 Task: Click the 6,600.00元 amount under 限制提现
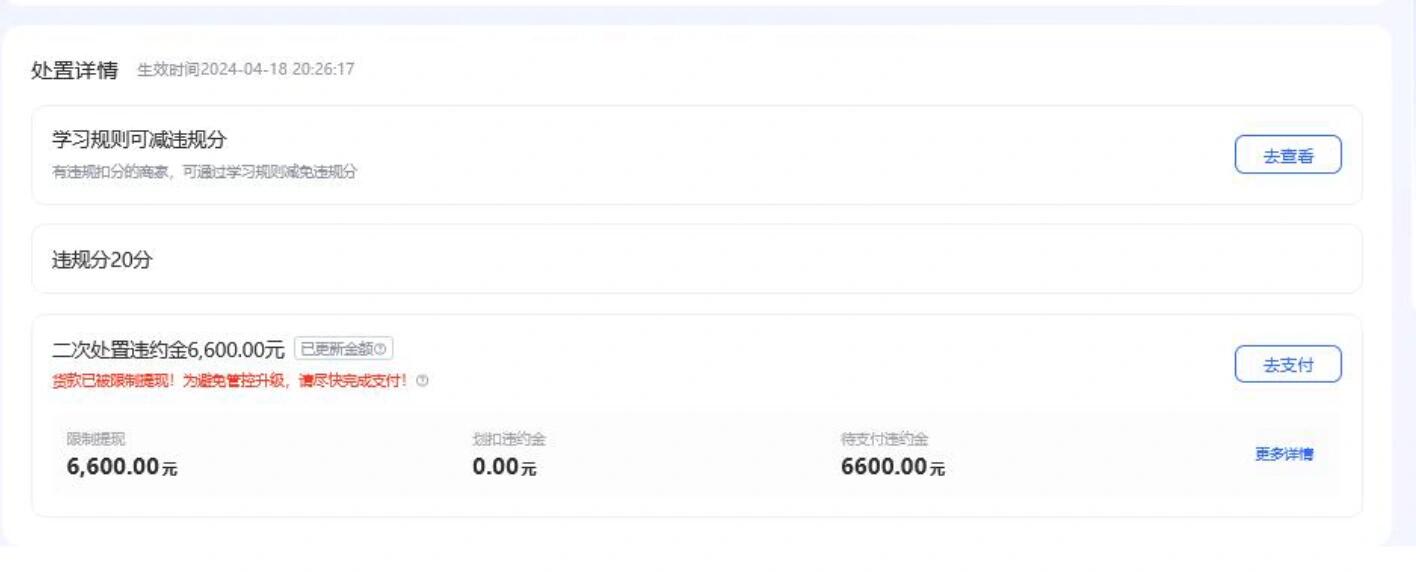(x=122, y=466)
